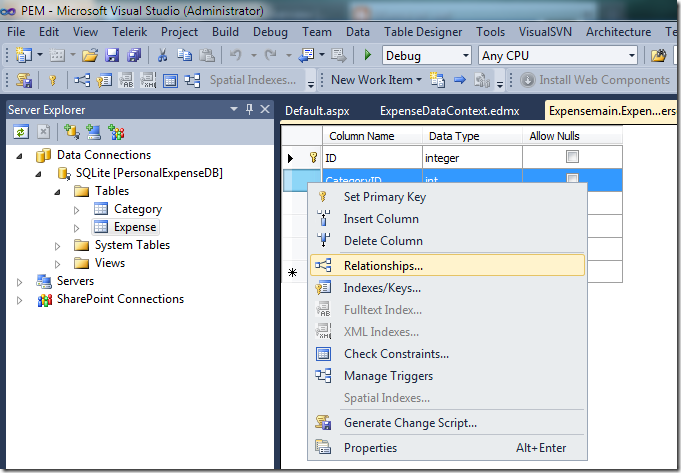Click the Cut scissors icon
The image size is (681, 473).
pos(162,56)
